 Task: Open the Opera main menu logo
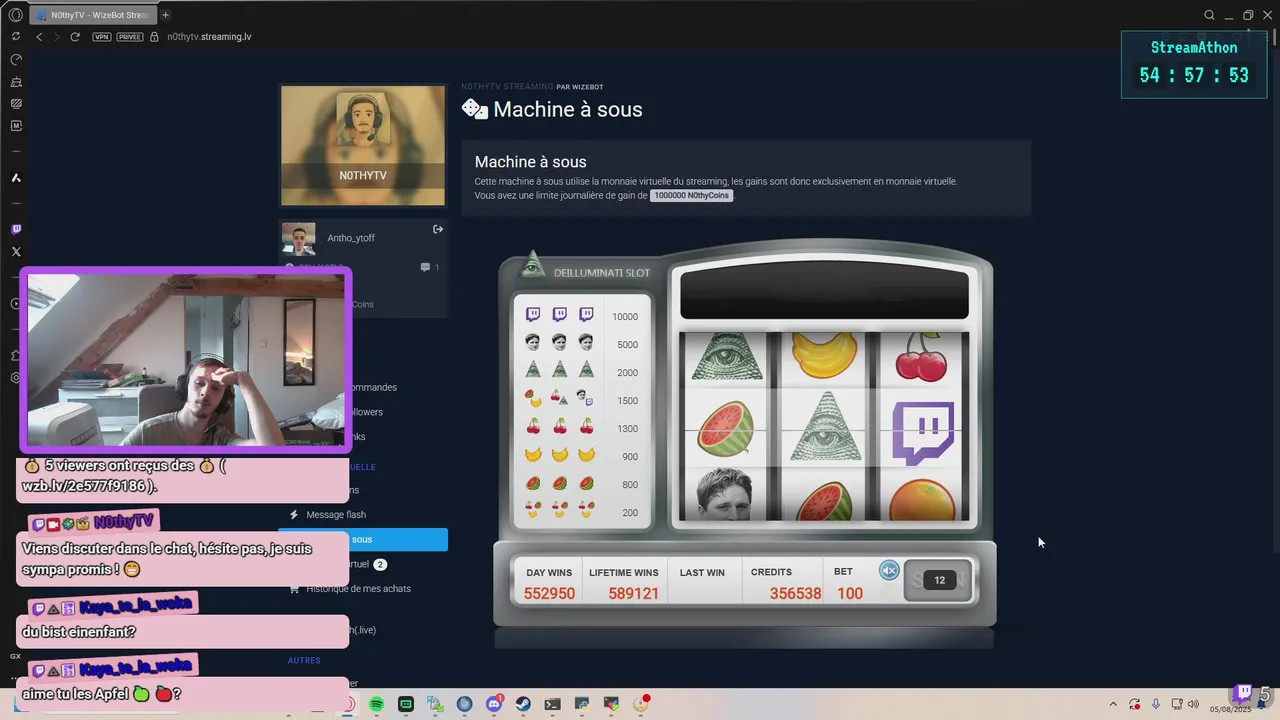(15, 15)
